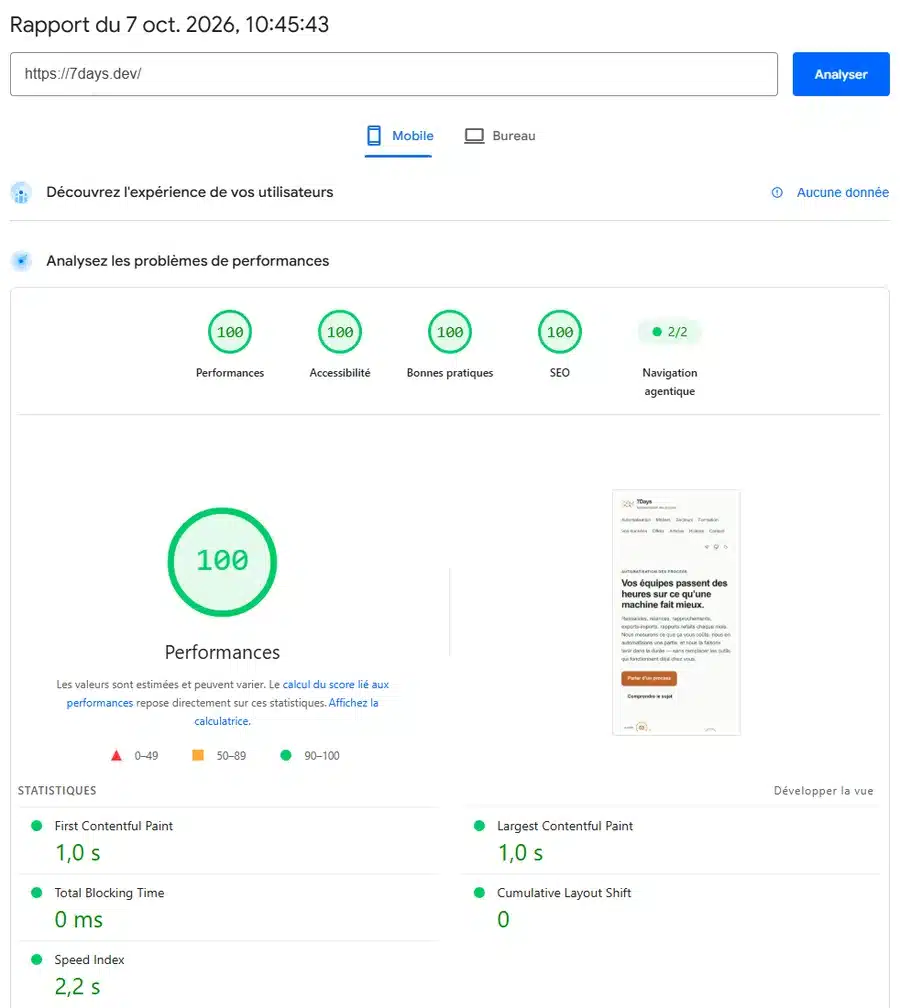Viewport: 900px width, 1008px height.
Task: Click the STATISTIQUES heading
Action: [57, 791]
